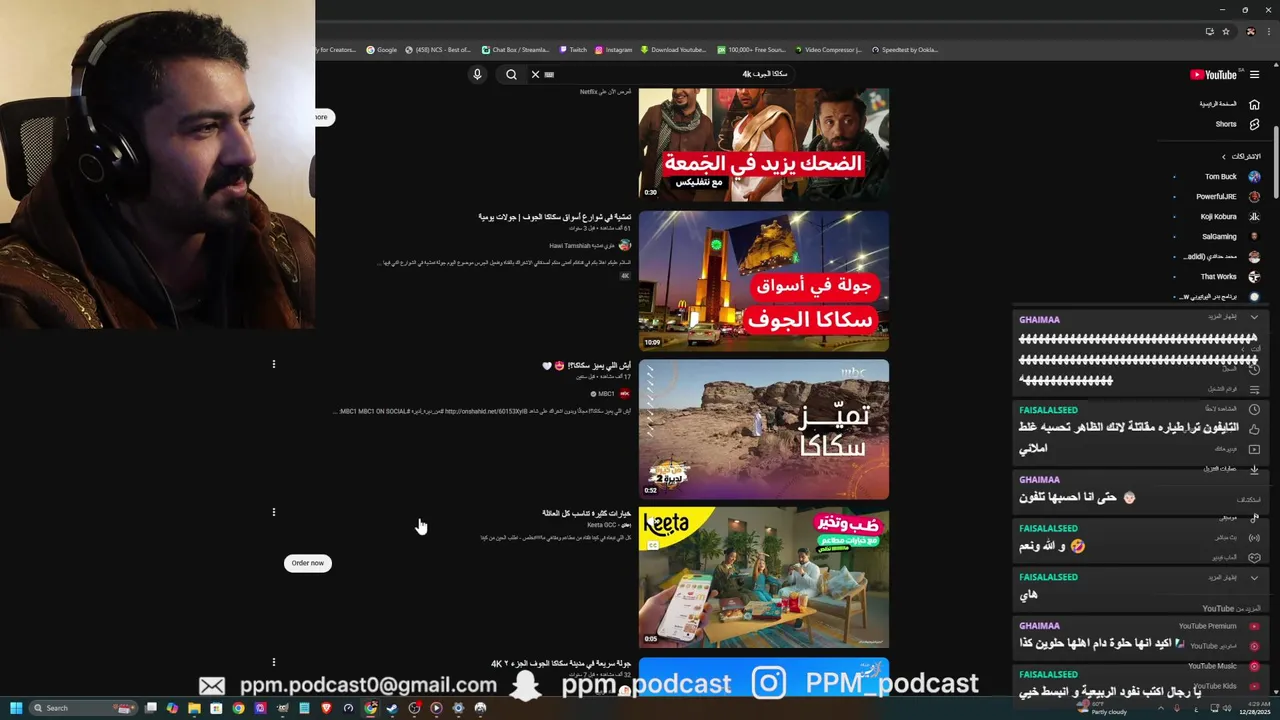
Task: Open Microsoft Store from the taskbar
Action: [216, 708]
